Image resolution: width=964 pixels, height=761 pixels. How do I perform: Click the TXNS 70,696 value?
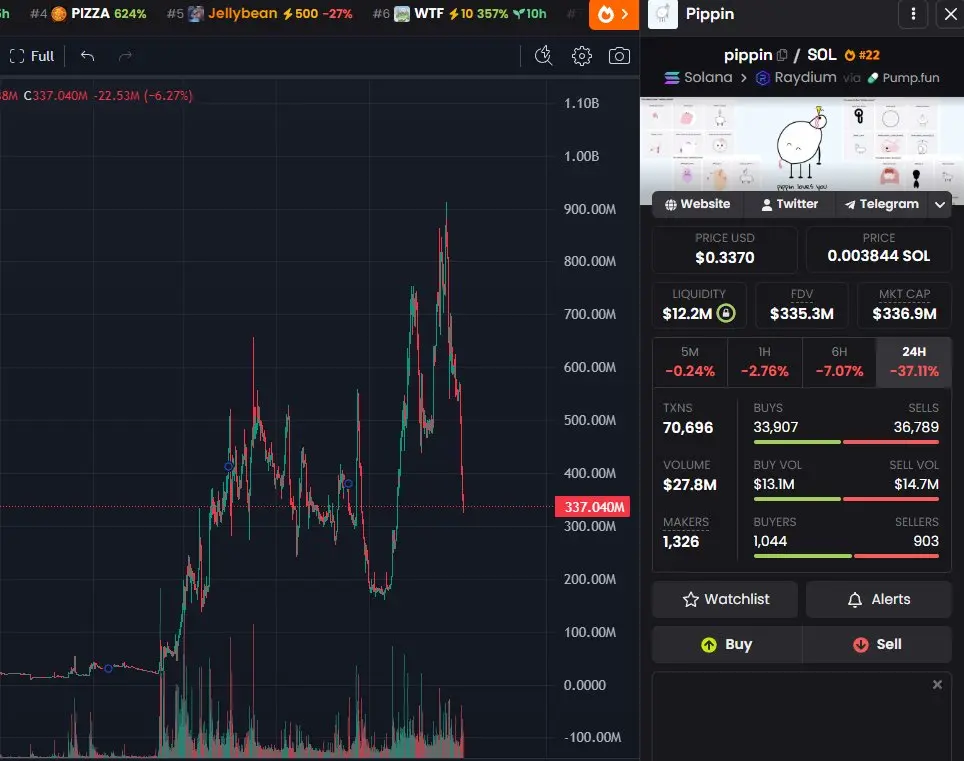[x=688, y=428]
